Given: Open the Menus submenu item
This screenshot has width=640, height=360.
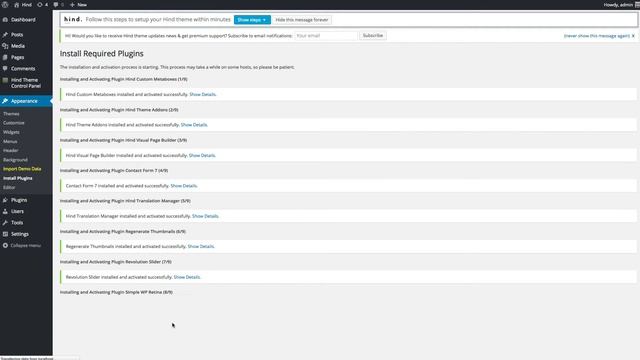Looking at the screenshot, I should (10, 141).
